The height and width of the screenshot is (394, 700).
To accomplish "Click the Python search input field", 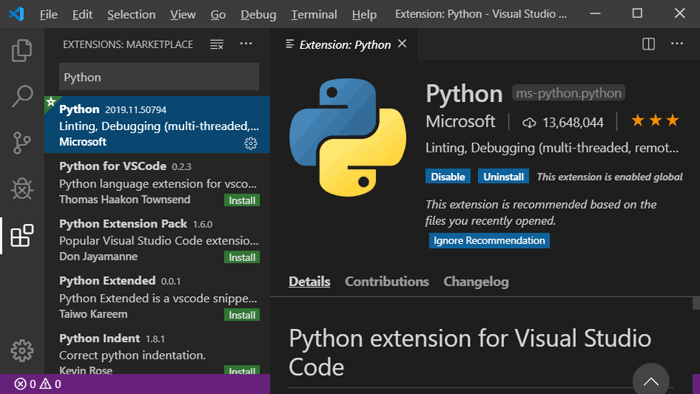I will pyautogui.click(x=159, y=77).
